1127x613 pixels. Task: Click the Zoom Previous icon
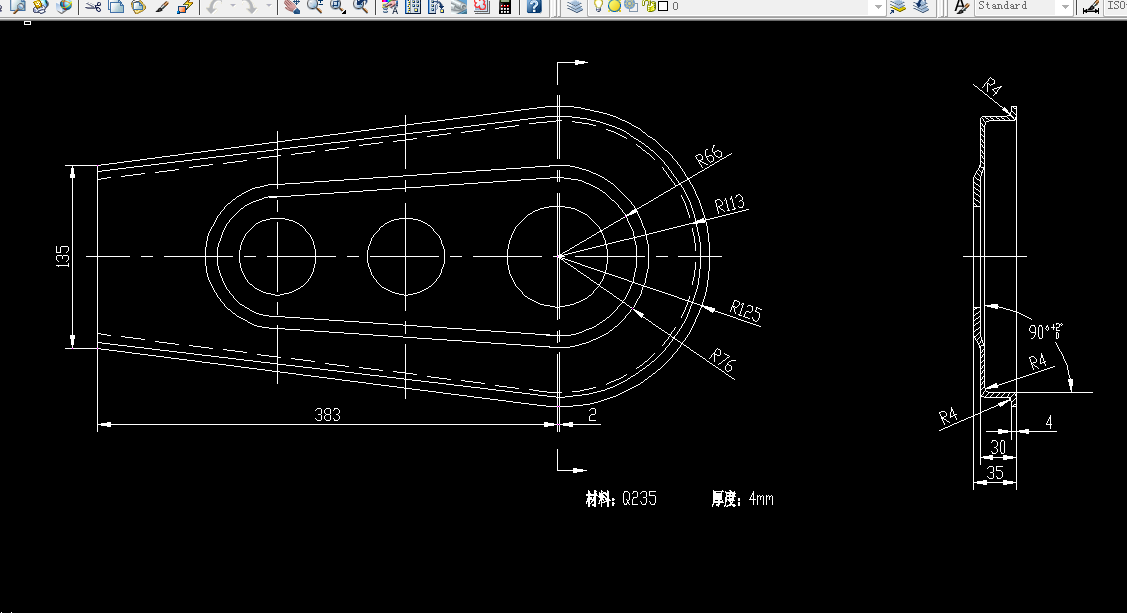pos(361,6)
